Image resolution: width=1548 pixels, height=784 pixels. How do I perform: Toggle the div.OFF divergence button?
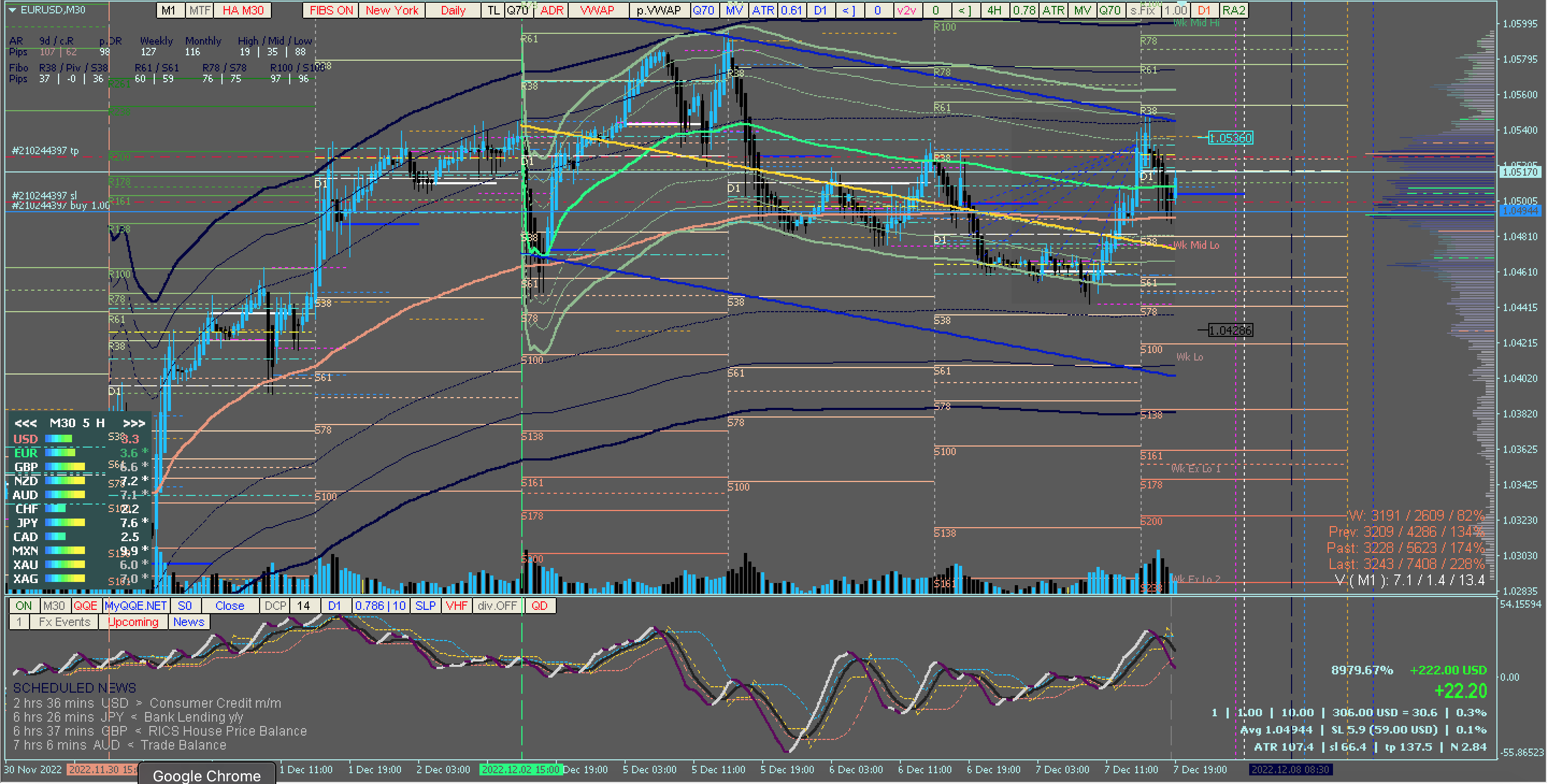[497, 606]
